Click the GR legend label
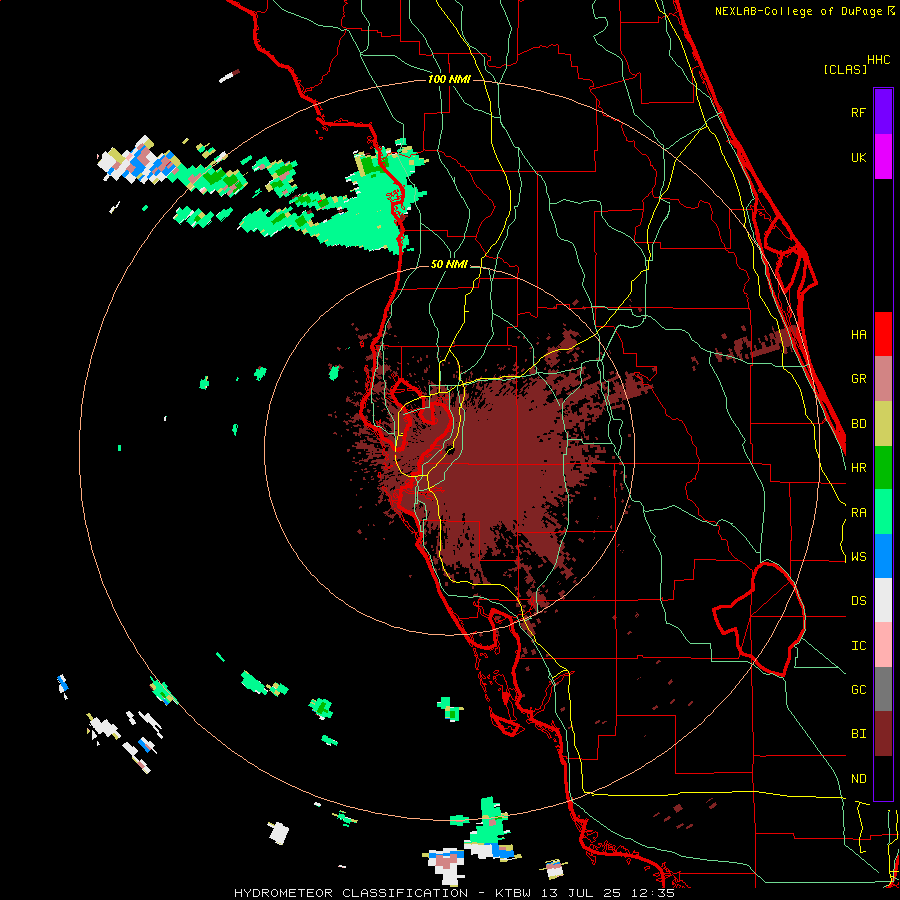 click(858, 379)
